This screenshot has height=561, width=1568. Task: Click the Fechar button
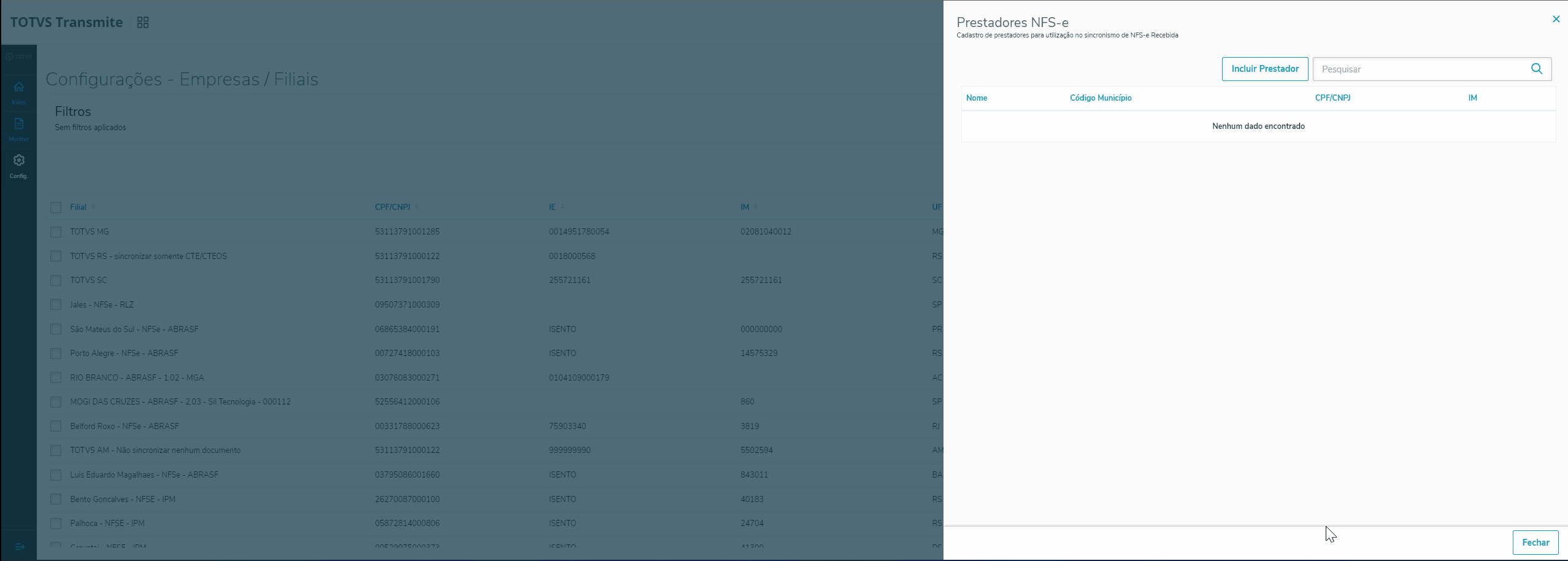(1535, 543)
